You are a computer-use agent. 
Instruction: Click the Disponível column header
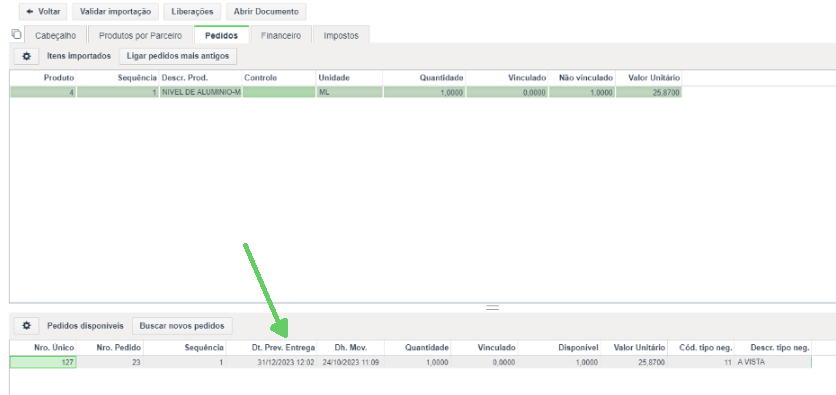(x=559, y=348)
